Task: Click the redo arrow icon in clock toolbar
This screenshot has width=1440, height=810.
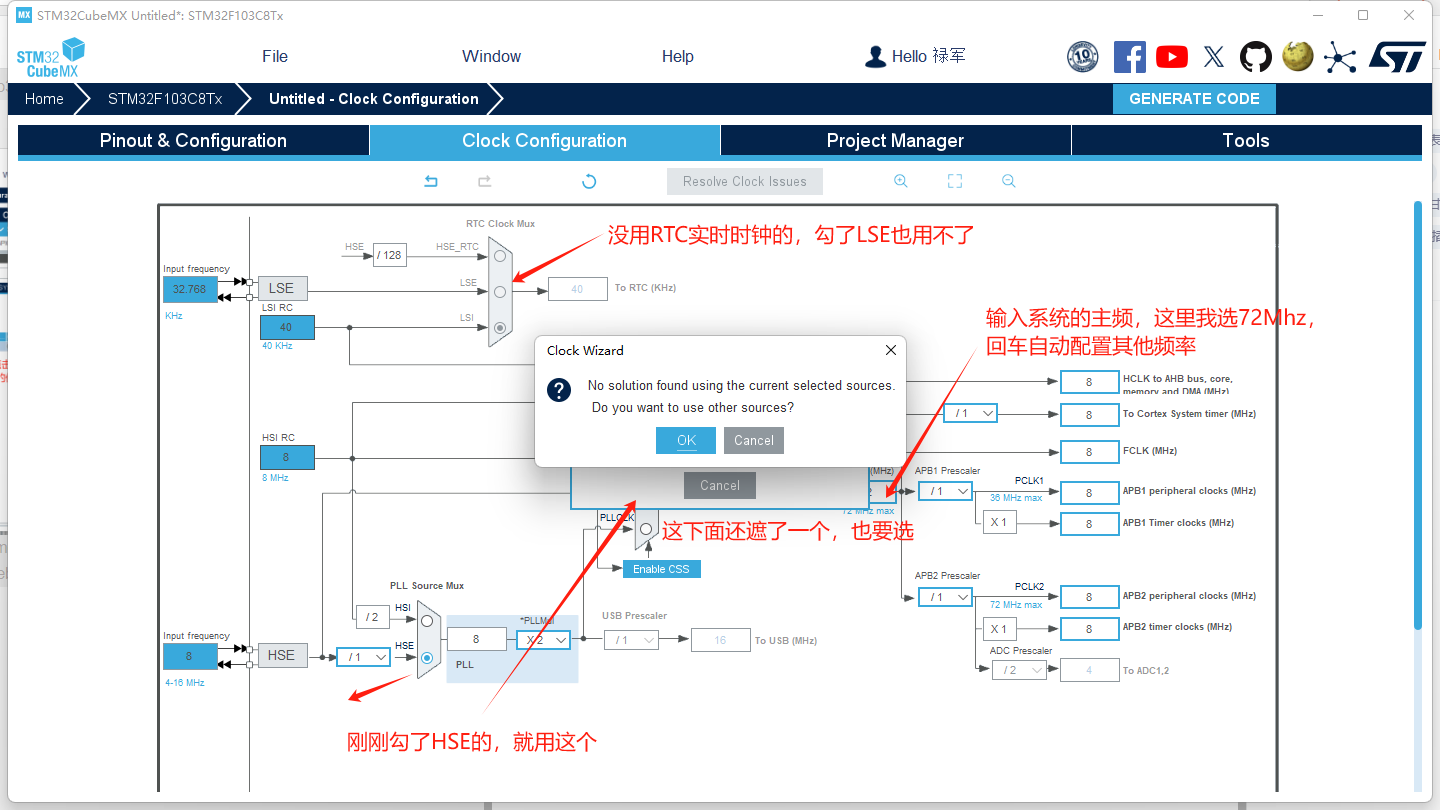Action: pyautogui.click(x=484, y=181)
